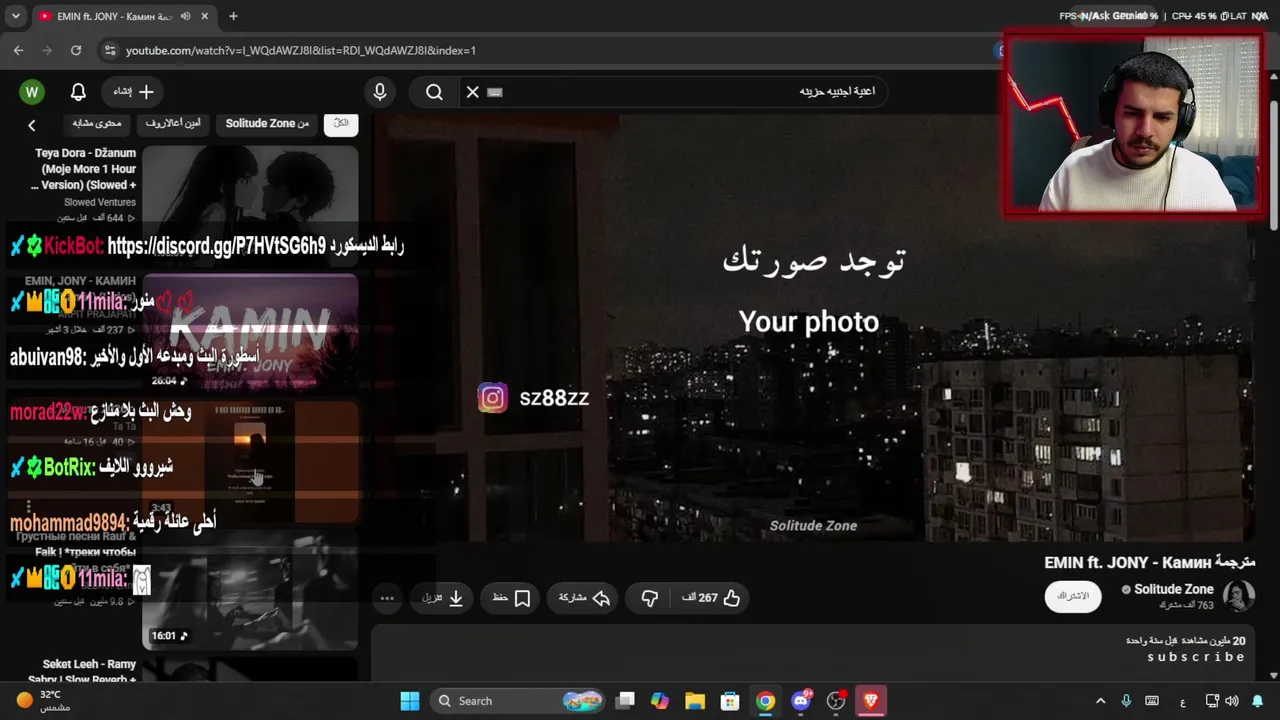The image size is (1280, 720).
Task: Open the YouTube Create menu
Action: click(x=133, y=92)
